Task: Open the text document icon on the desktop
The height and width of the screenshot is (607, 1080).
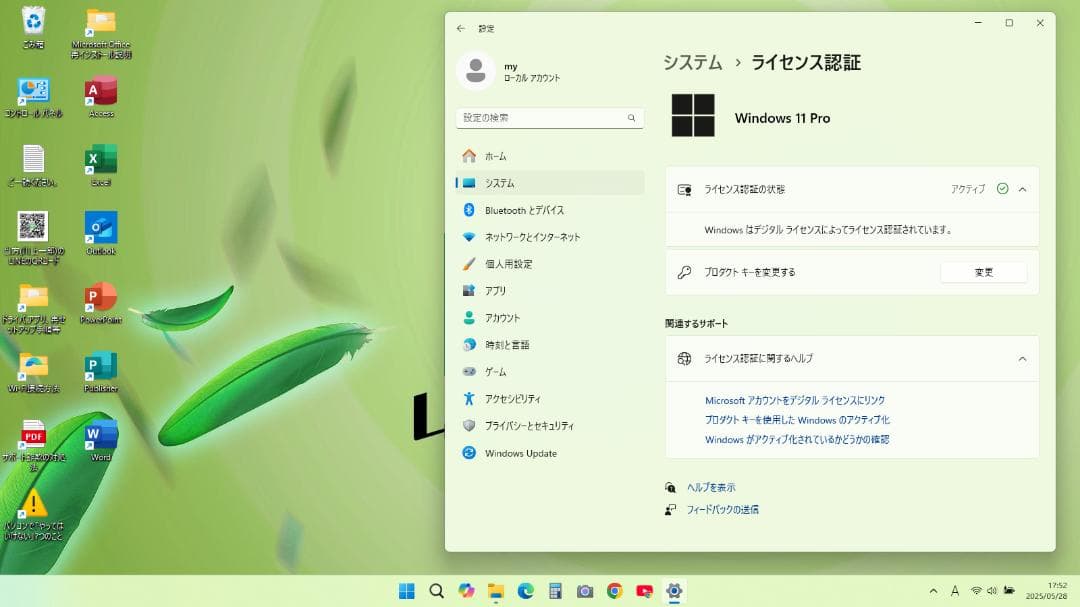Action: 33,165
